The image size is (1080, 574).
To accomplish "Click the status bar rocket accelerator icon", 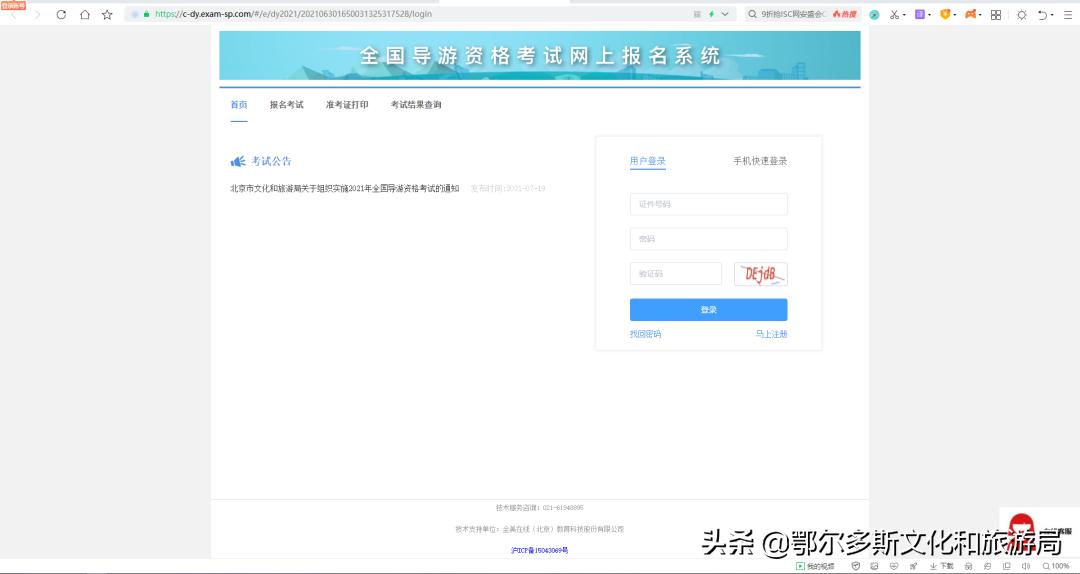I will pyautogui.click(x=913, y=566).
